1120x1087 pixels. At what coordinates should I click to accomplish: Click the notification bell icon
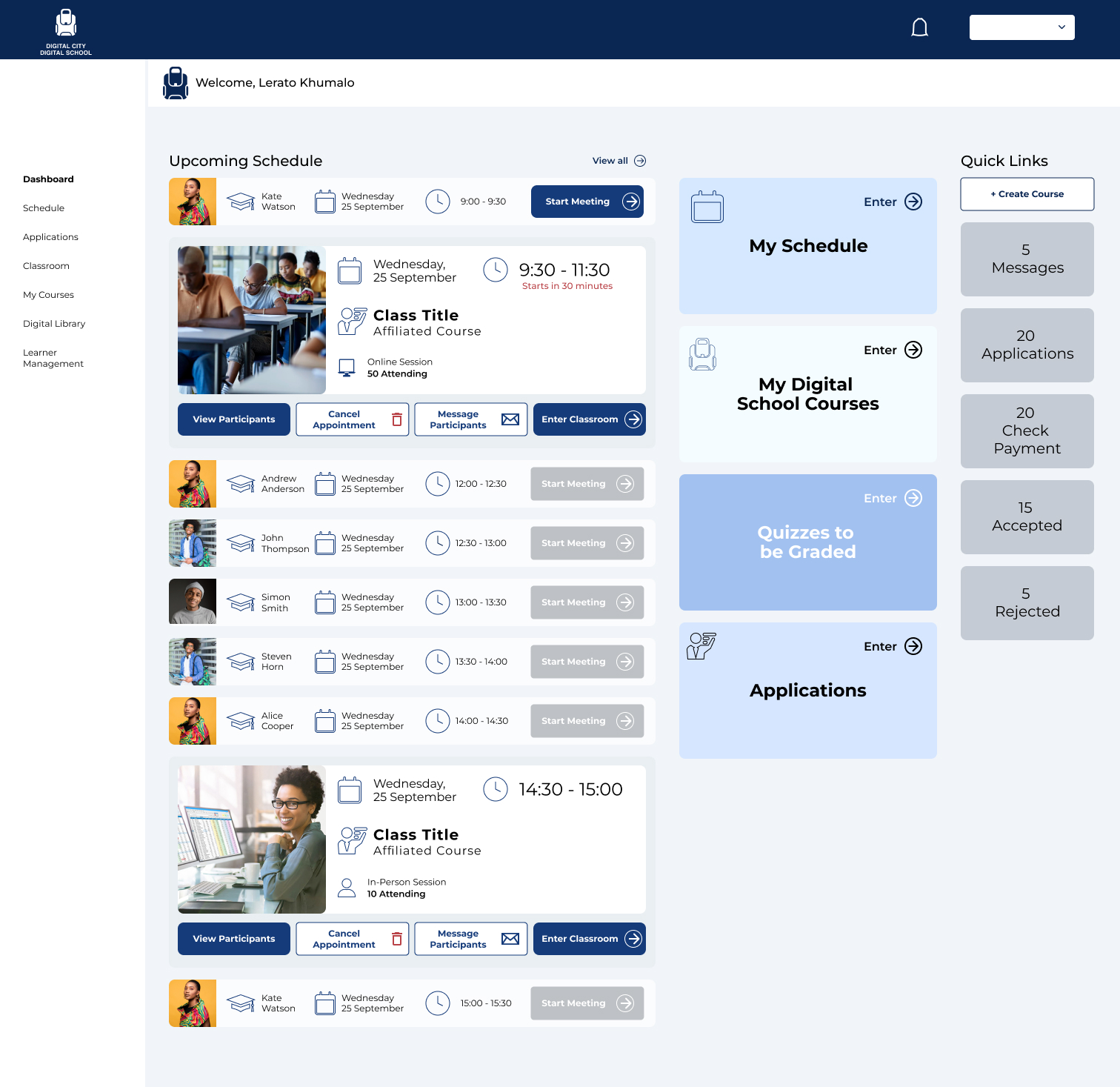point(919,28)
